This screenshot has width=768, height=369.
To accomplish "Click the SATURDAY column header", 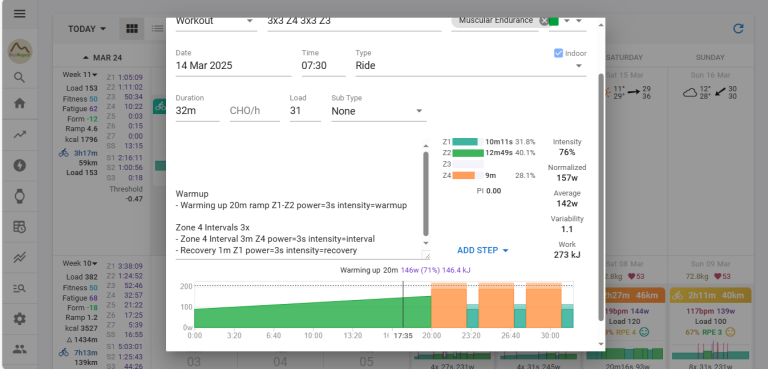I will (624, 58).
